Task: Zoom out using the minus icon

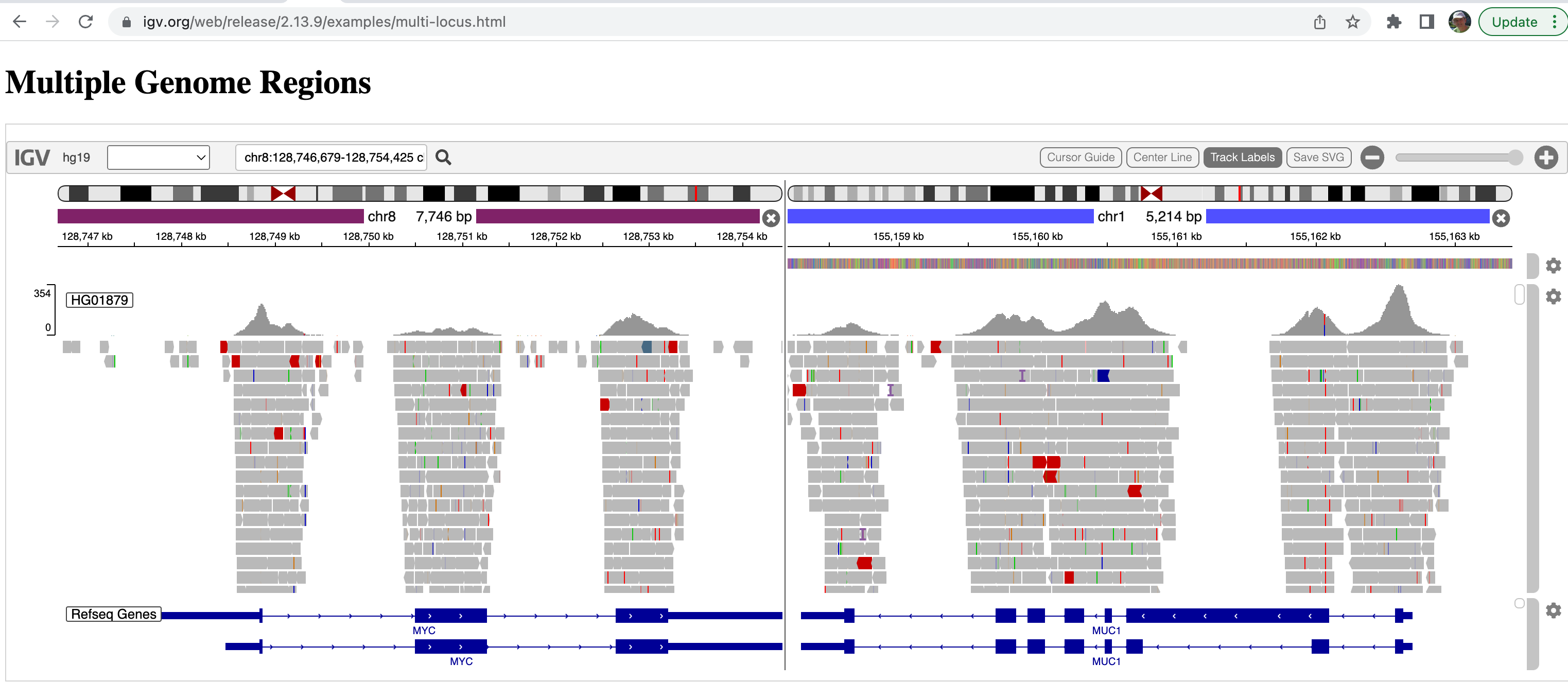Action: (x=1373, y=157)
